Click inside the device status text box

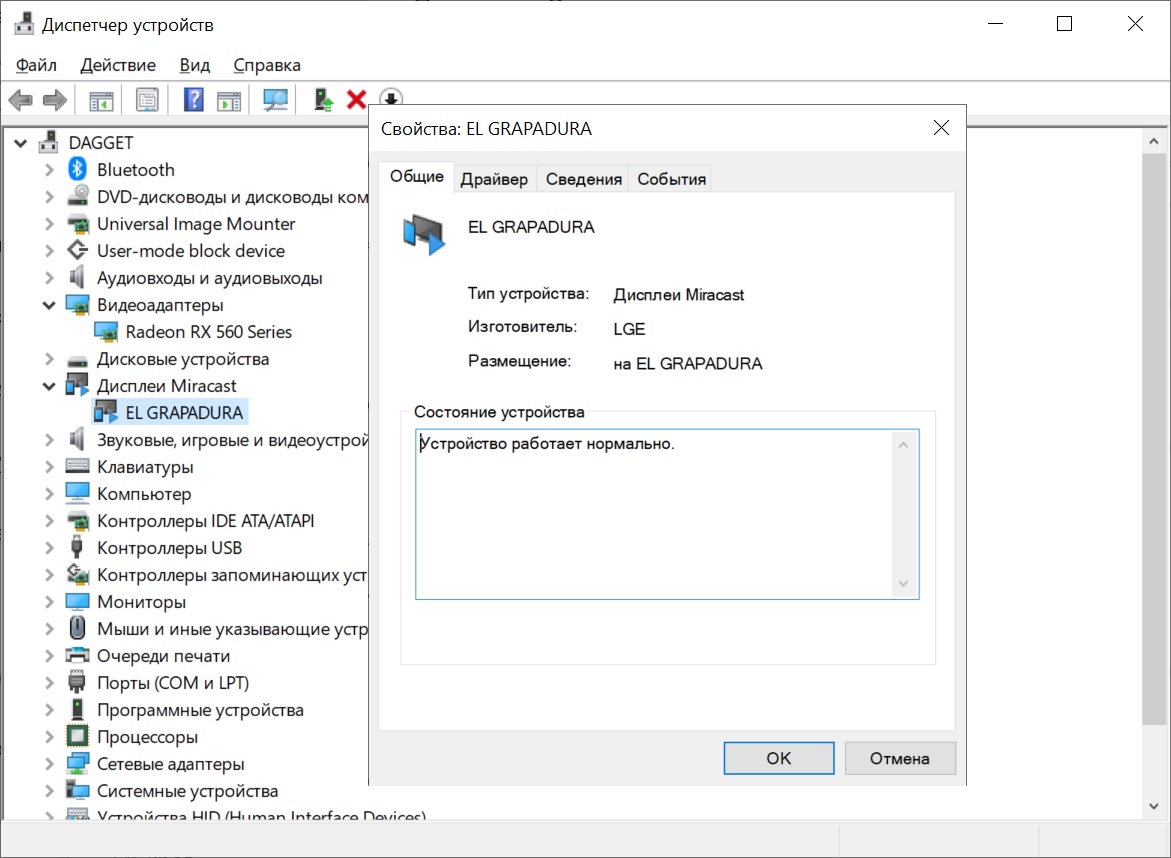coord(656,514)
